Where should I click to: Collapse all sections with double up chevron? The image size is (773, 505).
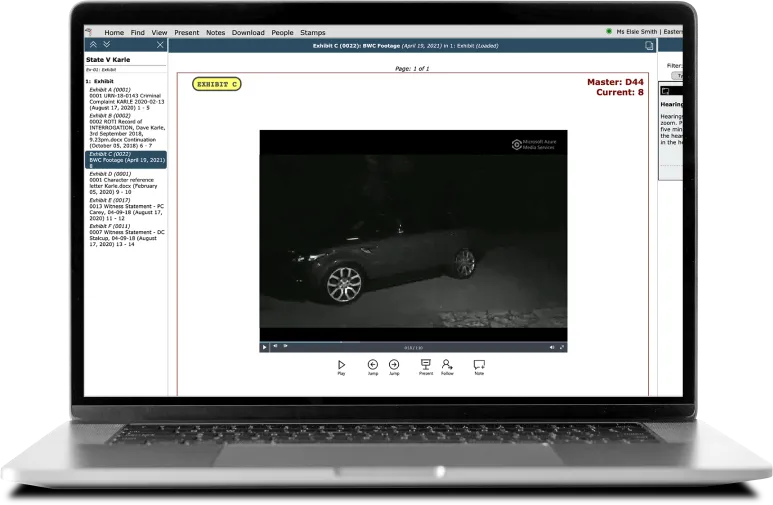point(93,45)
